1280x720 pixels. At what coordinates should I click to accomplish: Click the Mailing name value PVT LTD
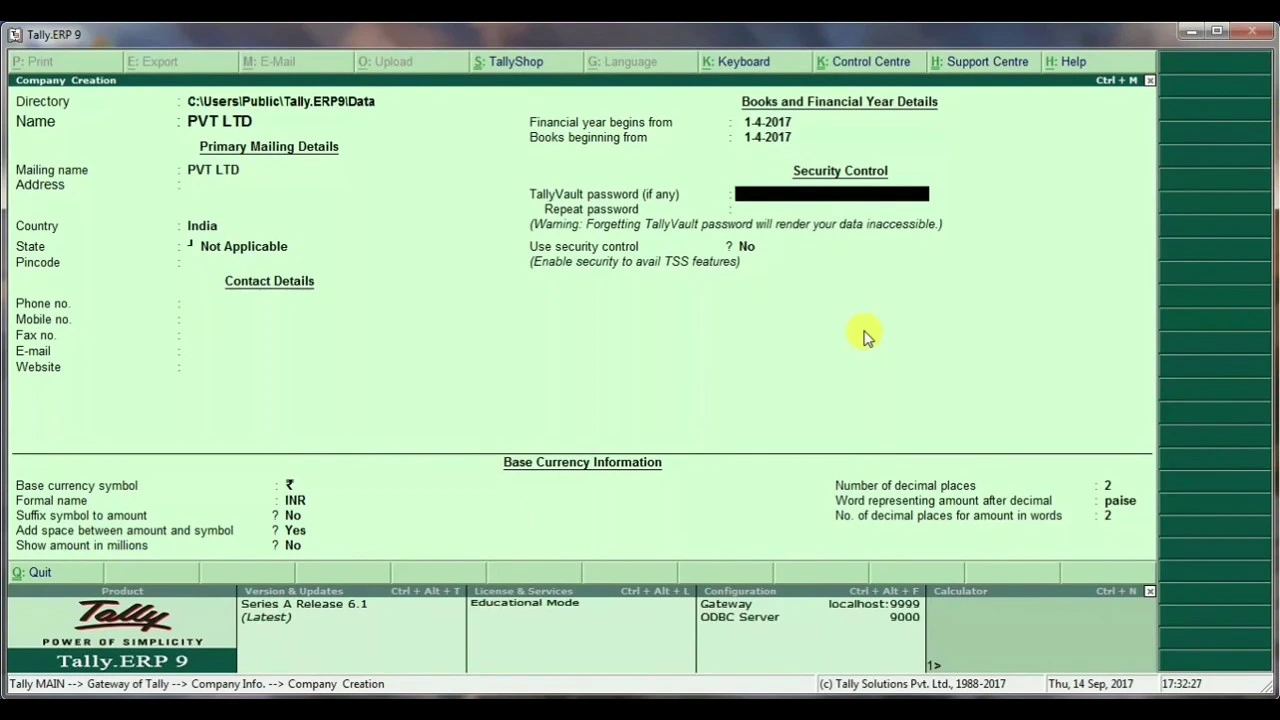[213, 170]
